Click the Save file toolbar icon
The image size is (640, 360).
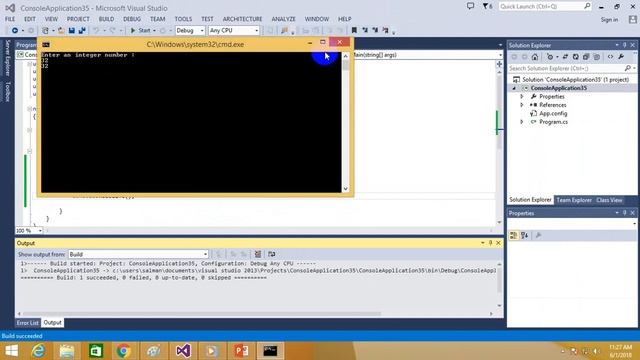[72, 31]
